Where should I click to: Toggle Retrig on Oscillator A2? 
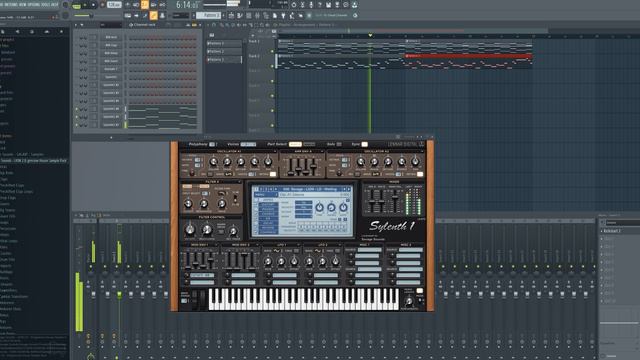[x=420, y=174]
